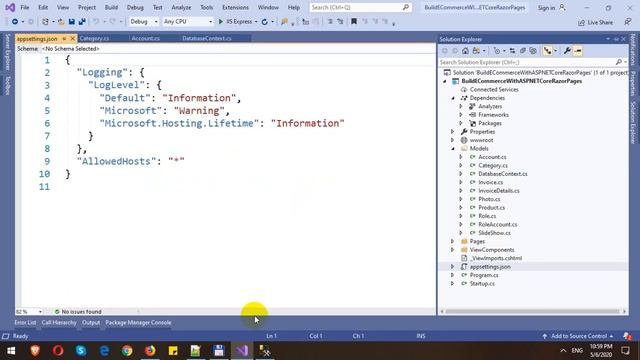Collapse the Models folder
640x360 pixels.
tap(453, 149)
